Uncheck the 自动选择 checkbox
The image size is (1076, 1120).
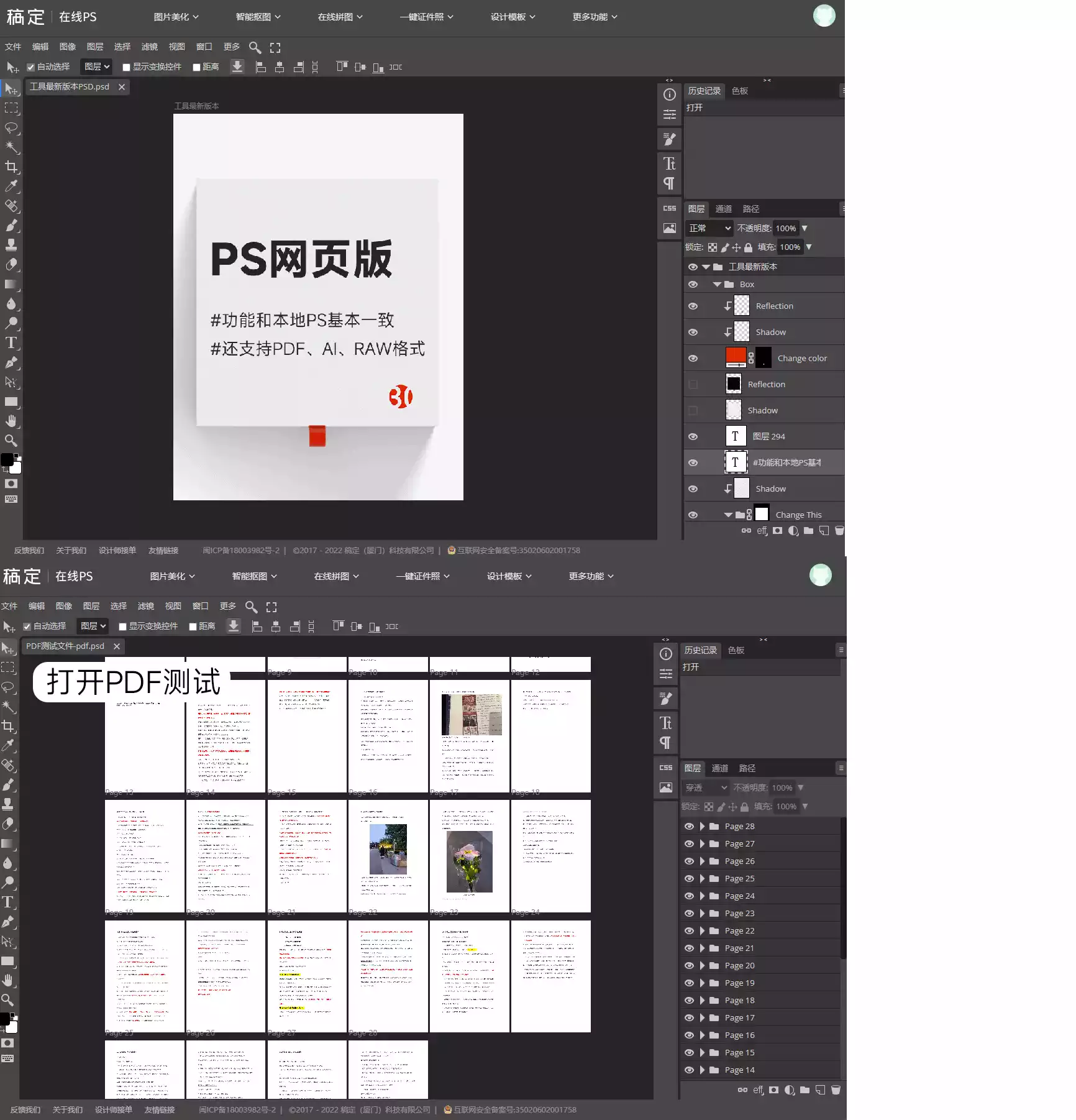[x=32, y=67]
